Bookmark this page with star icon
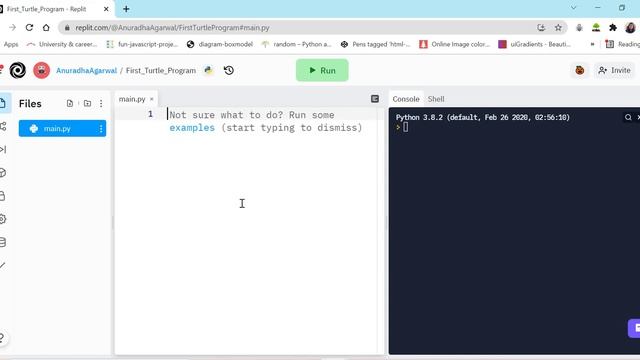Image resolution: width=640 pixels, height=360 pixels. pyautogui.click(x=558, y=27)
